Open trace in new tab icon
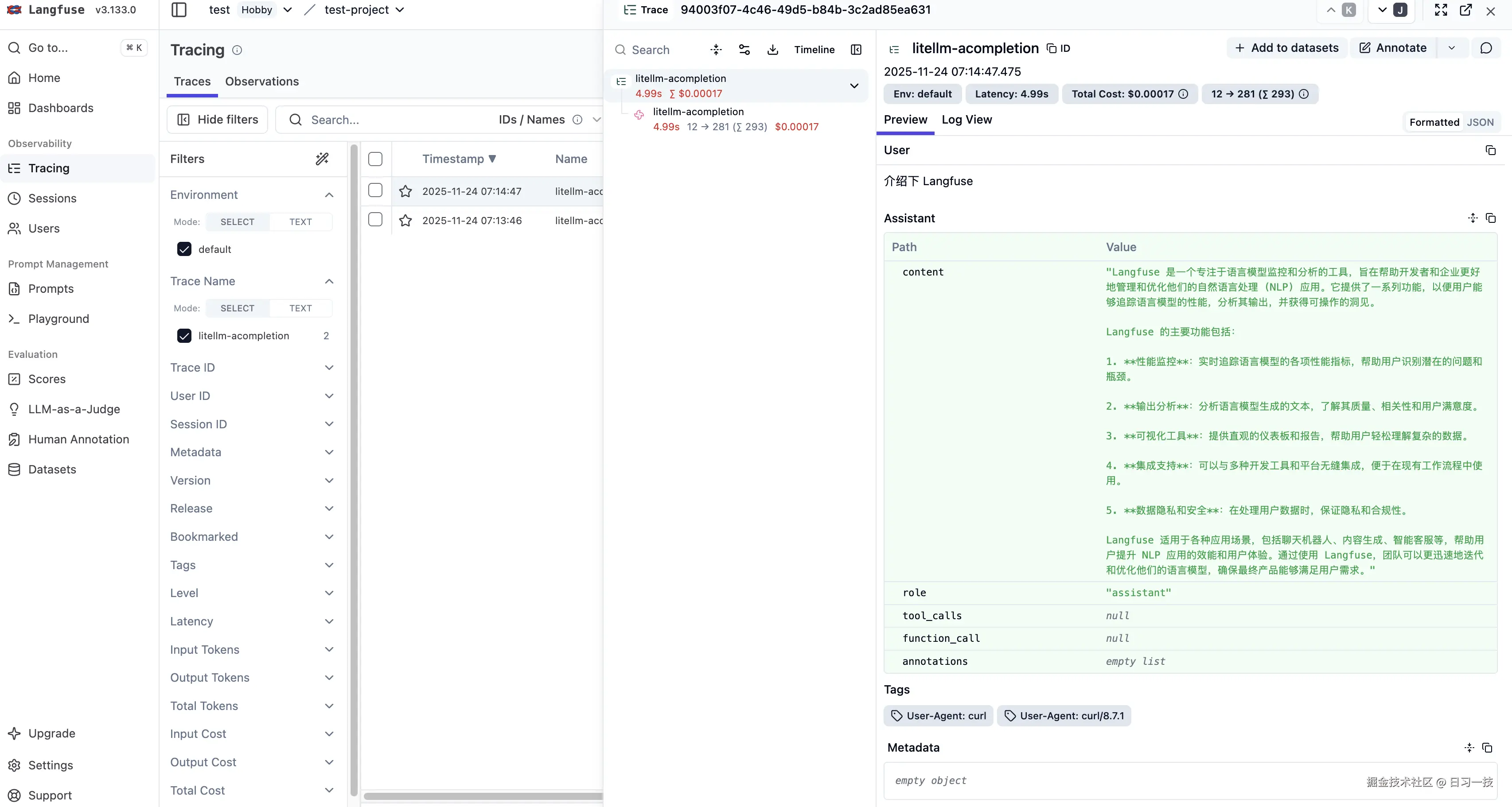 click(x=1465, y=10)
